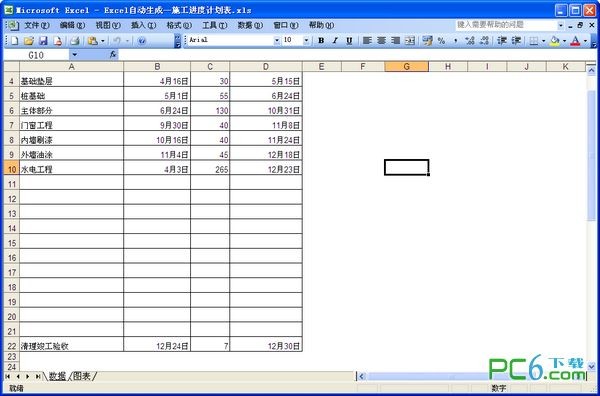
Task: Open the Name Box dropdown next to G10
Action: click(x=74, y=55)
